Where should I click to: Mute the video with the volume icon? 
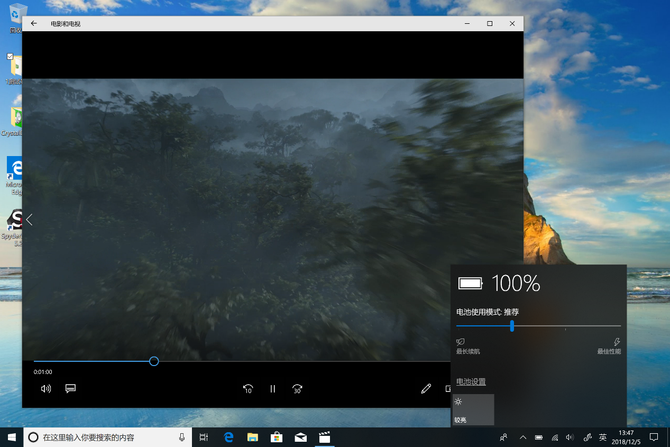coord(46,388)
